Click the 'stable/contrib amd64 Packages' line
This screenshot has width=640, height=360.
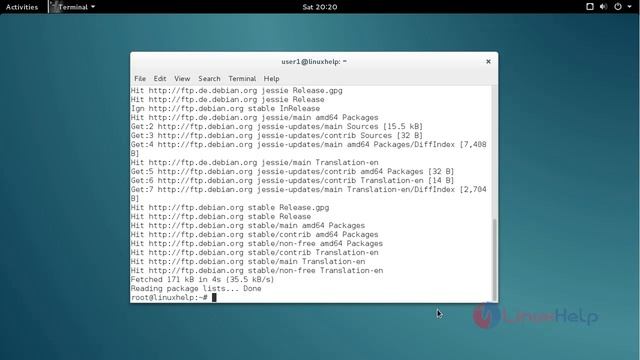click(254, 235)
